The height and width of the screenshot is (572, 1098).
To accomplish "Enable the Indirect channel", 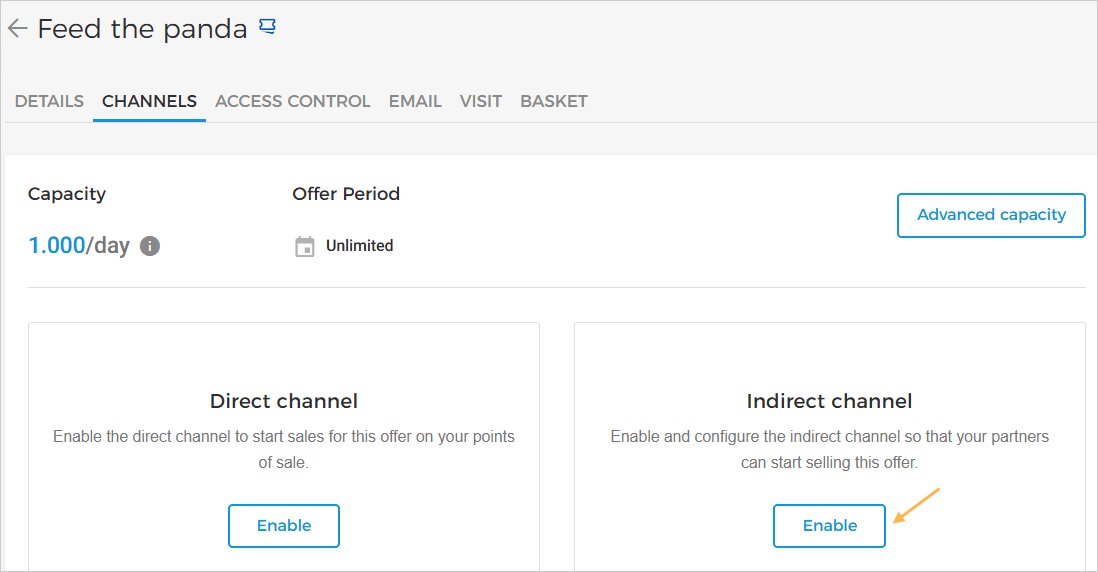I will click(829, 526).
